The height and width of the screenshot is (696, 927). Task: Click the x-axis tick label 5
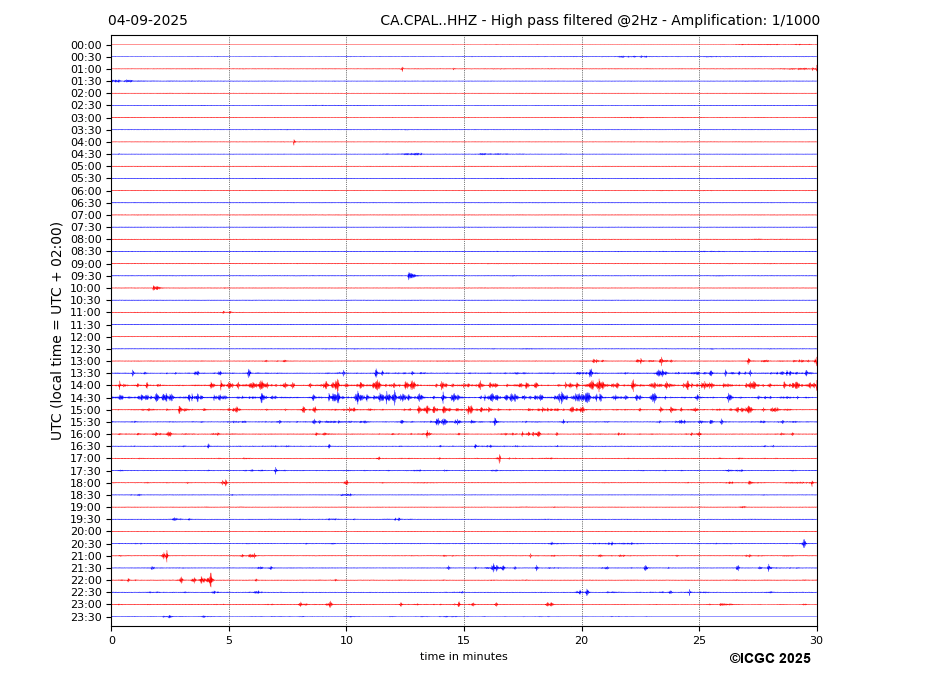coord(229,640)
